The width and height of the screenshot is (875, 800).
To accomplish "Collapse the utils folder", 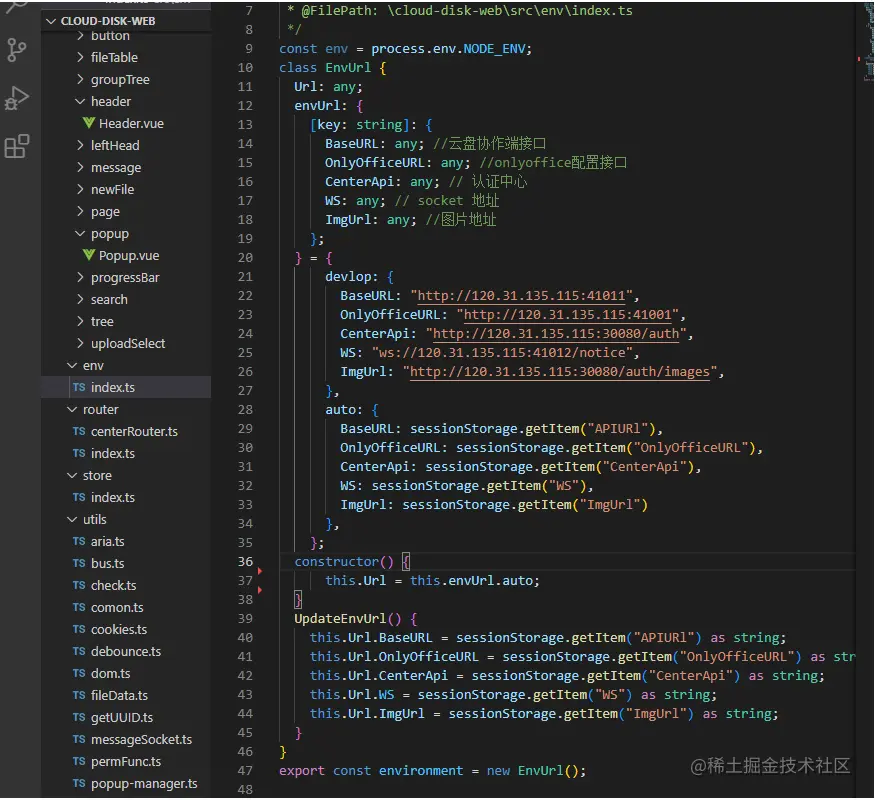I will [x=94, y=520].
